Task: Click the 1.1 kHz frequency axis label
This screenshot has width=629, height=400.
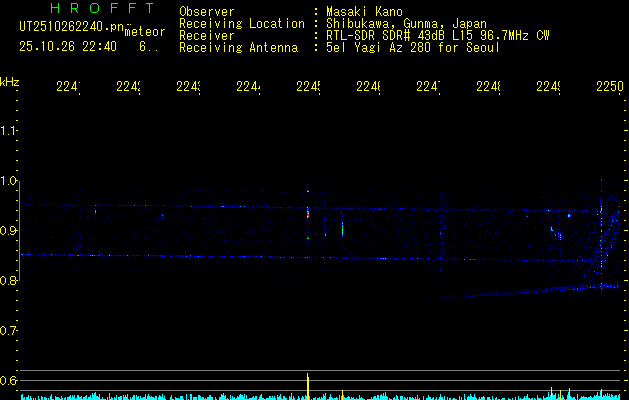Action: 10,131
